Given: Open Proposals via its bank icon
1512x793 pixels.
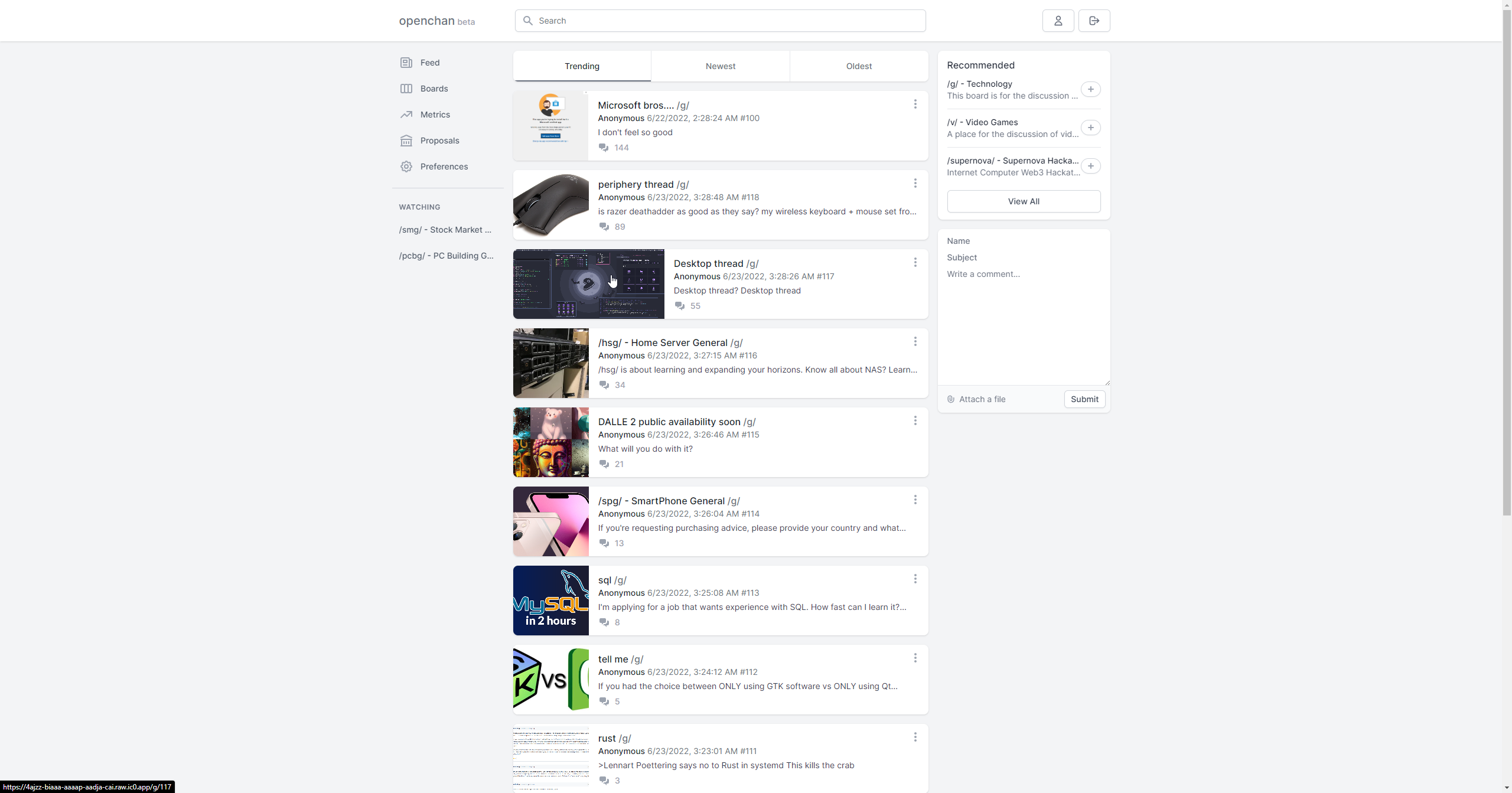Looking at the screenshot, I should tap(406, 141).
